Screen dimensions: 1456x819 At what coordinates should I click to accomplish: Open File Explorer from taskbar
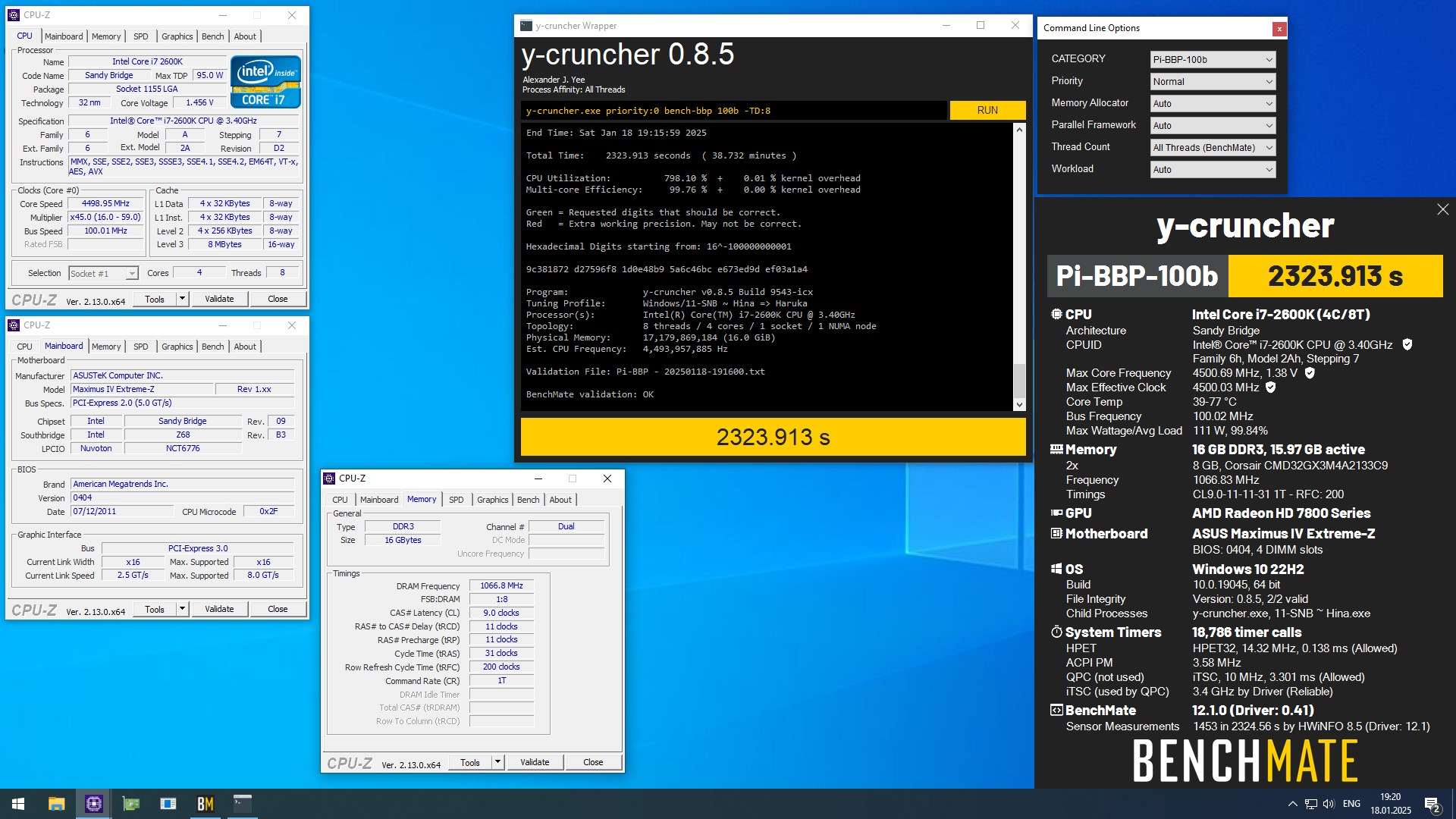coord(56,804)
